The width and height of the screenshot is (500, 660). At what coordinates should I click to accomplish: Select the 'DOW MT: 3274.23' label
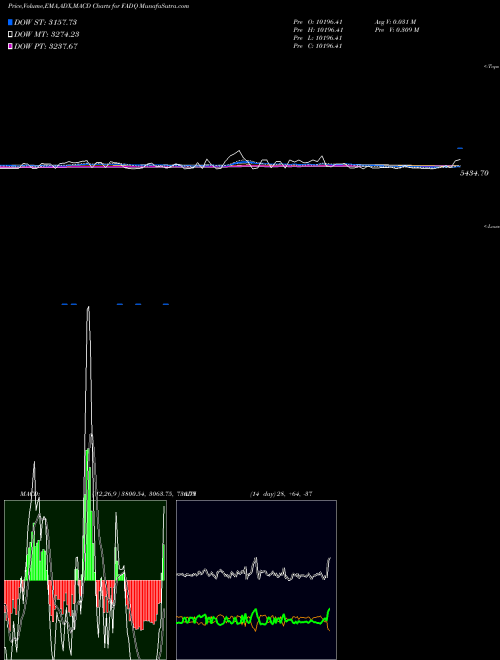[47, 35]
